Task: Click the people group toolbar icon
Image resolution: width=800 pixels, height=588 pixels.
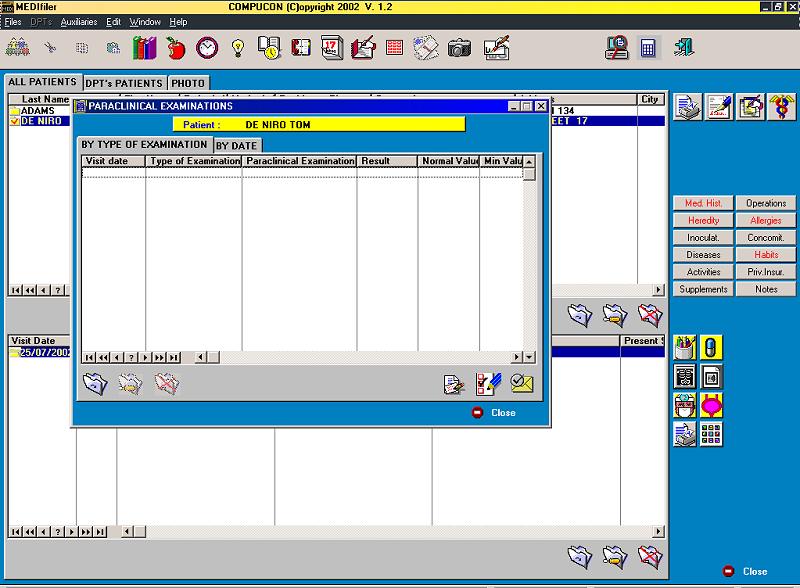Action: point(17,48)
